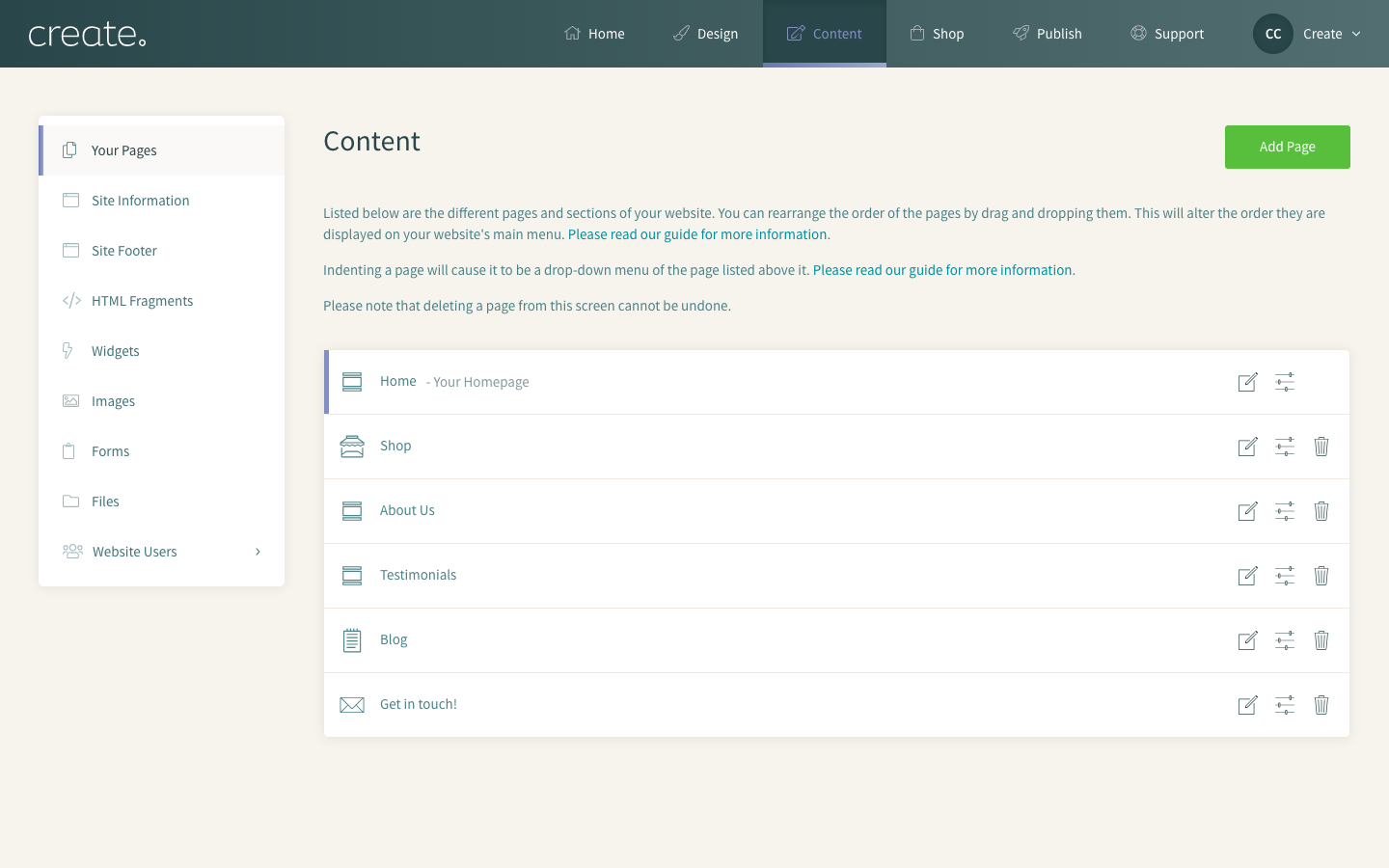
Task: Switch to the Design tab
Action: click(705, 34)
